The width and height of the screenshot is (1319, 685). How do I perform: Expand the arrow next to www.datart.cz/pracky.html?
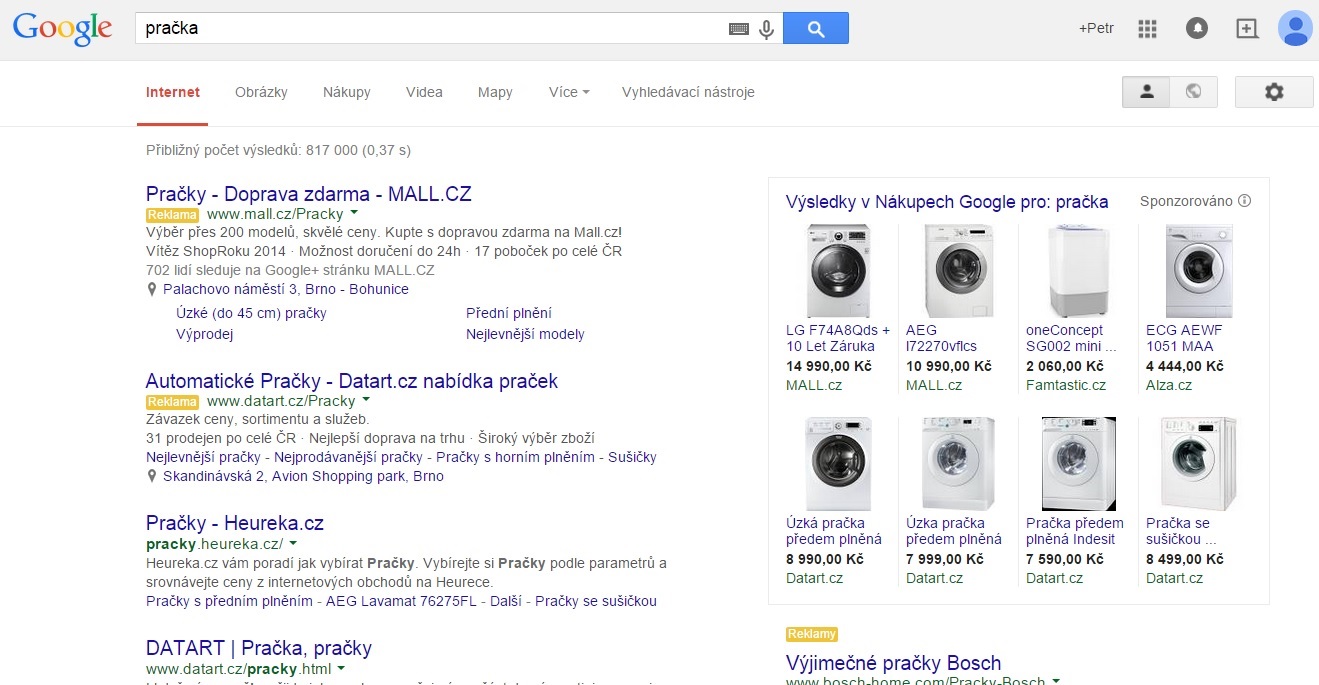(341, 668)
